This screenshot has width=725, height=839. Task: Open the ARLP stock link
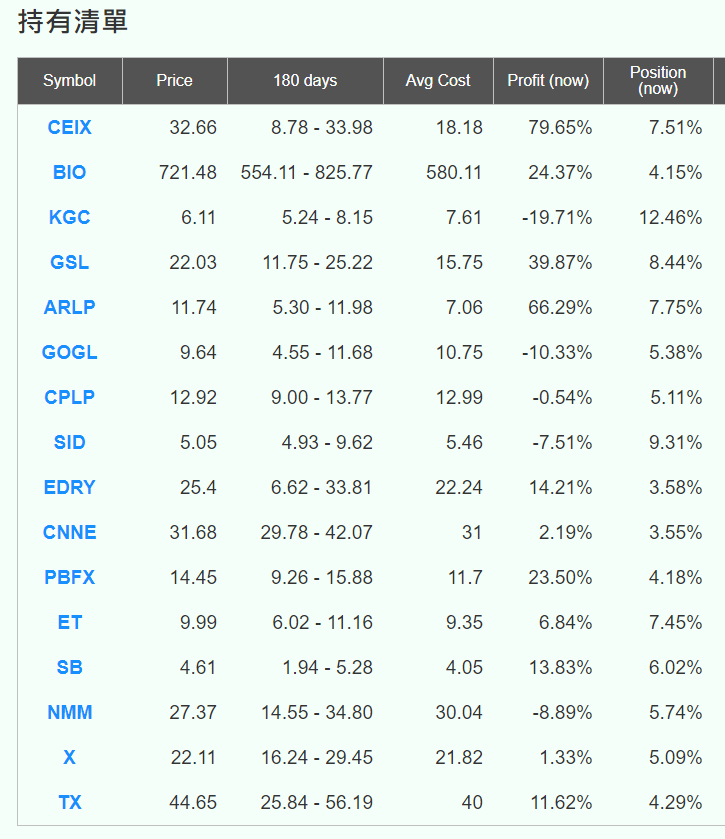pos(69,308)
